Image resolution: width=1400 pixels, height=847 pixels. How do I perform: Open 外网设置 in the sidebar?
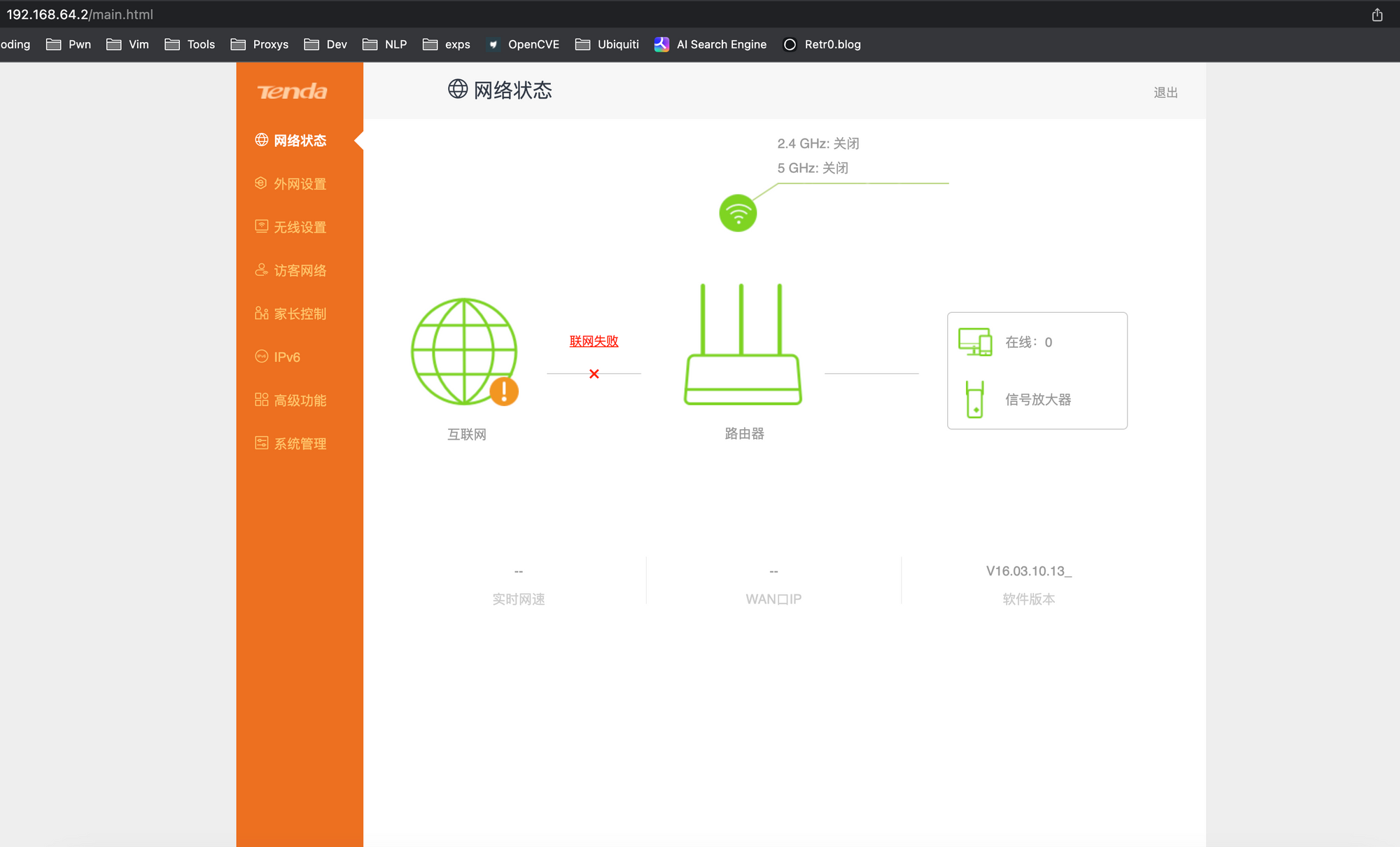click(300, 183)
